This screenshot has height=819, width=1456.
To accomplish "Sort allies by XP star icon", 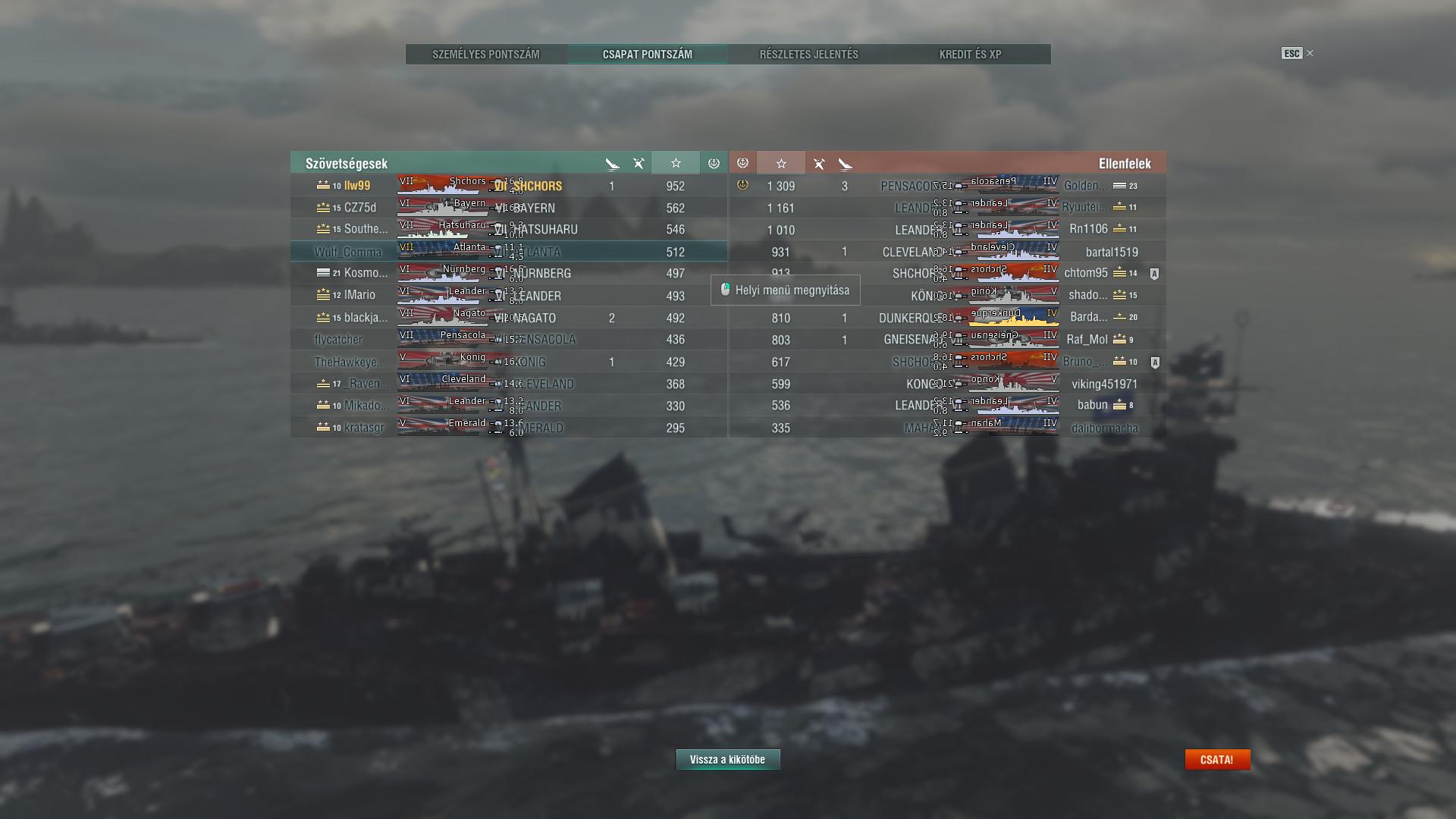I will point(675,163).
